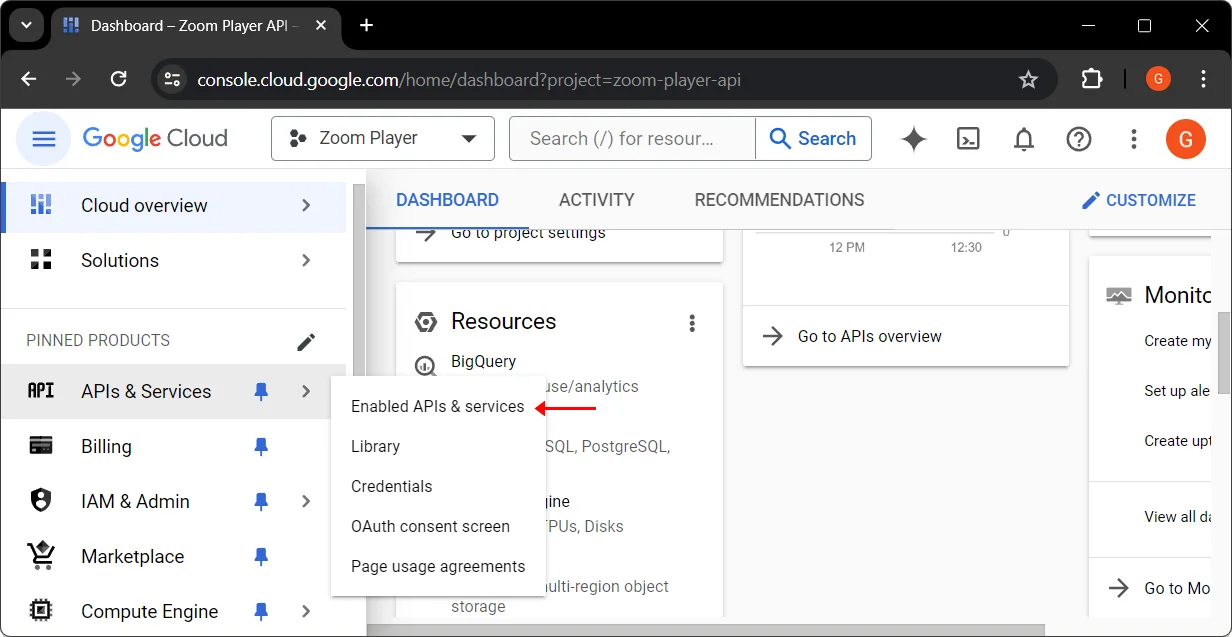Viewport: 1232px width, 637px height.
Task: Open a new browser tab
Action: 366,25
